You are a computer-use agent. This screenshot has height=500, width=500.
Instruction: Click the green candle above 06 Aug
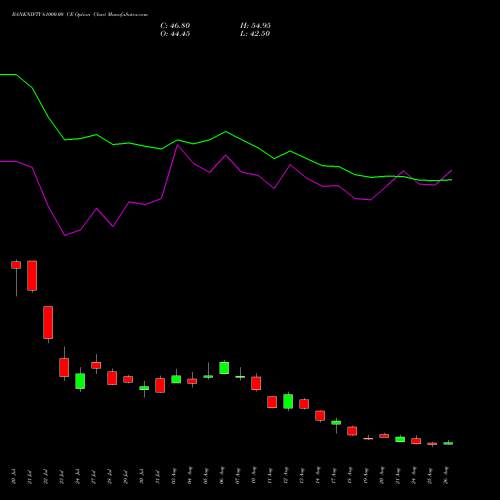[x=224, y=368]
